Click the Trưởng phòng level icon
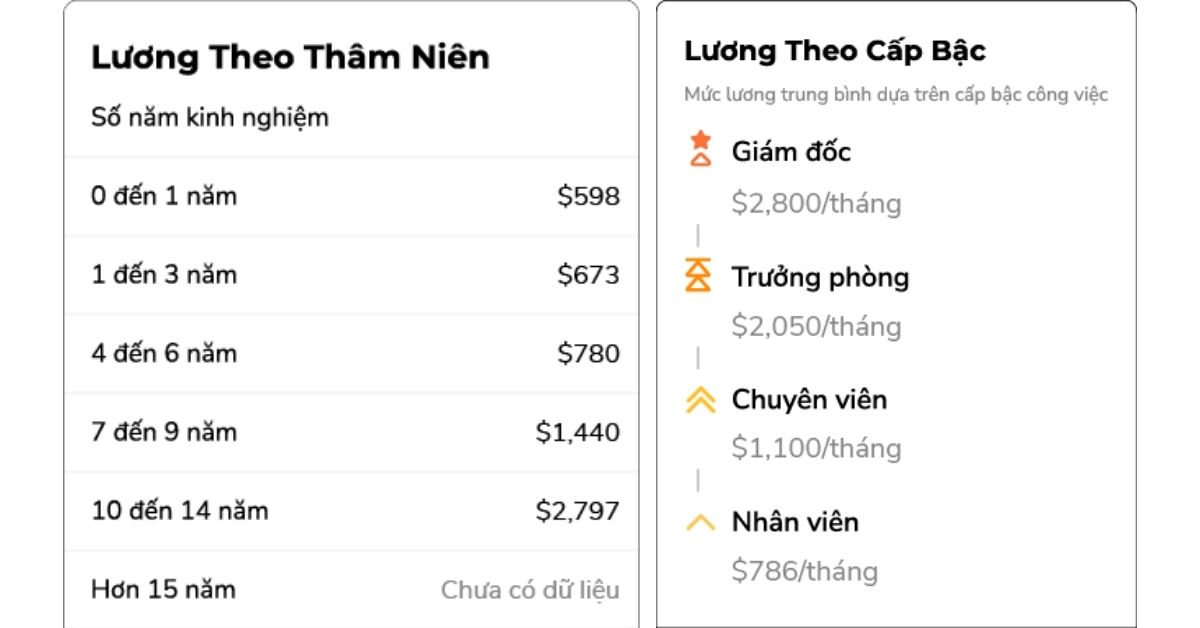Viewport: 1200px width, 628px height. [699, 275]
